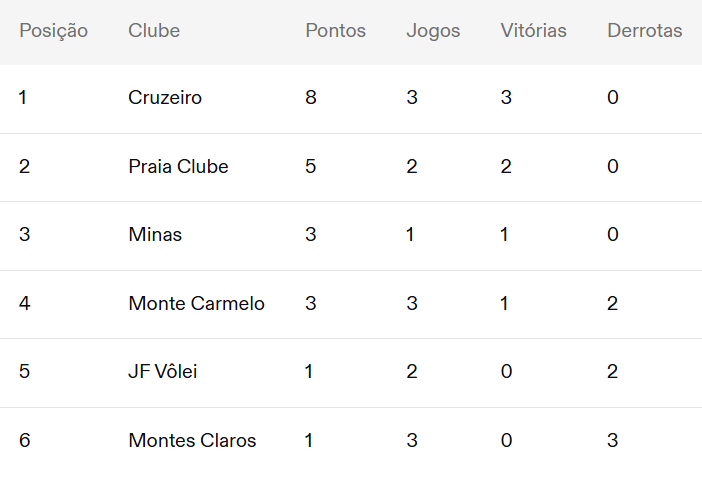Select the Cruzeiro club name

[x=165, y=98]
